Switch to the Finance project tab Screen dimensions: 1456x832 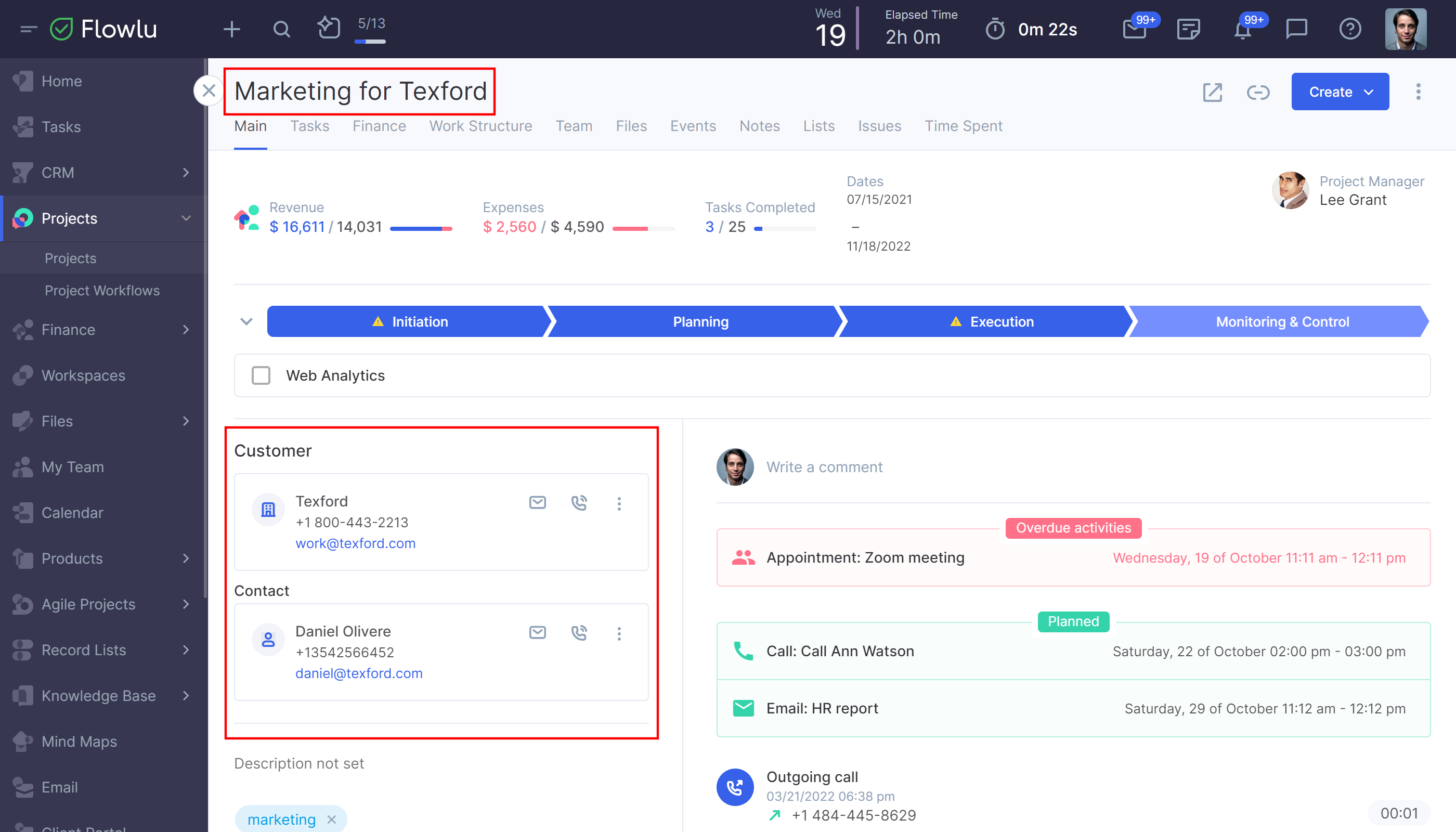pos(379,126)
